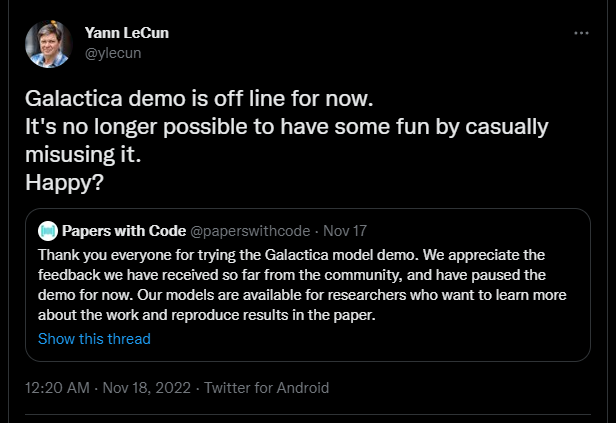Viewport: 616px width, 423px height.
Task: Open Yann LeCun's display name link
Action: (127, 34)
